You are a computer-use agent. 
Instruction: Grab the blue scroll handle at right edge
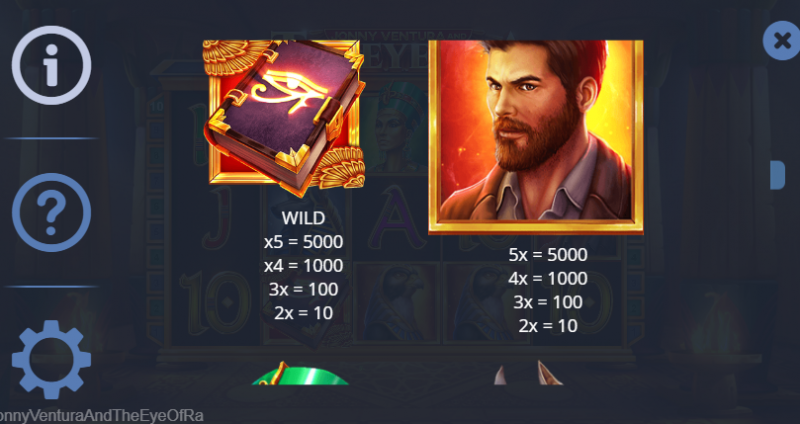click(x=778, y=175)
